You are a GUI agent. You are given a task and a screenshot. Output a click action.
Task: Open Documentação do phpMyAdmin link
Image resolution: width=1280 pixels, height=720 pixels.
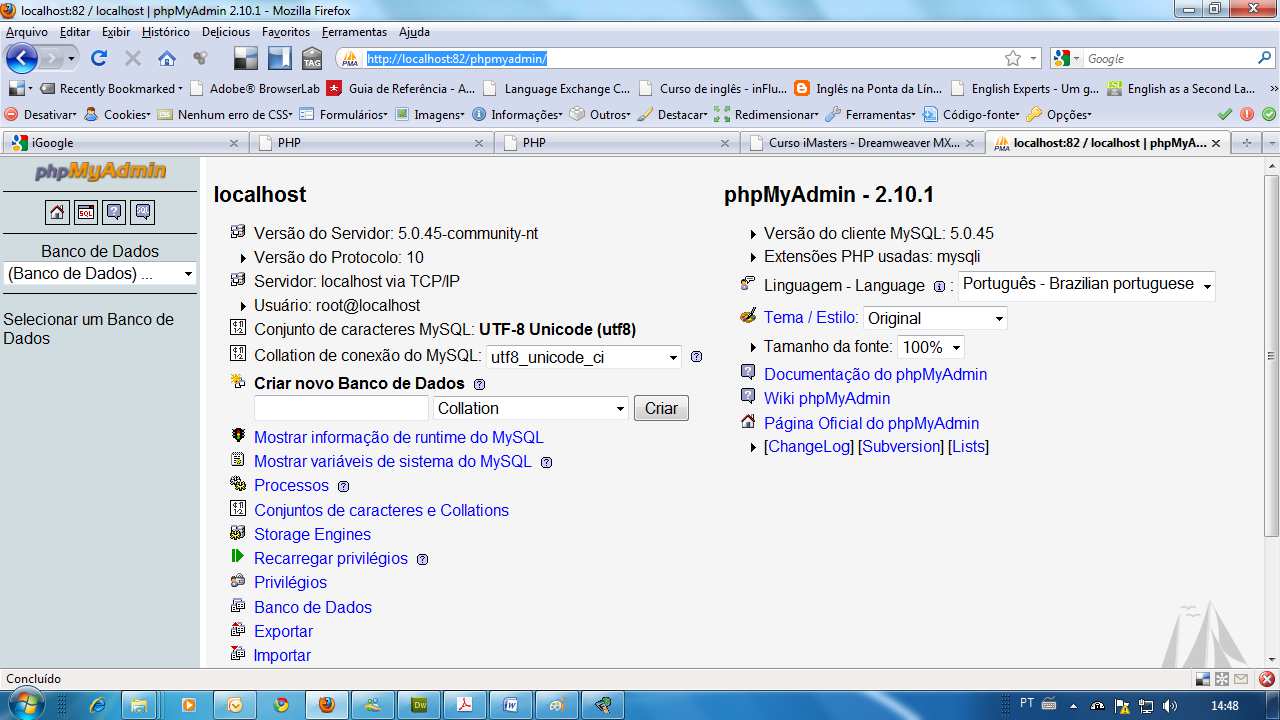point(875,374)
